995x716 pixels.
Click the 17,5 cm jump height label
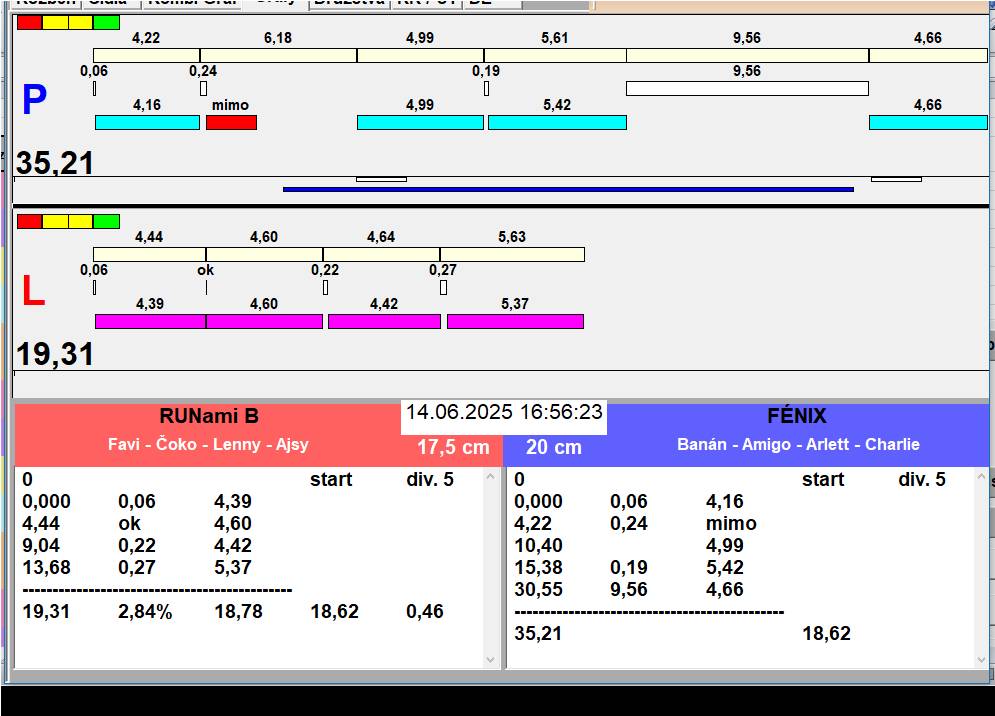tap(453, 447)
